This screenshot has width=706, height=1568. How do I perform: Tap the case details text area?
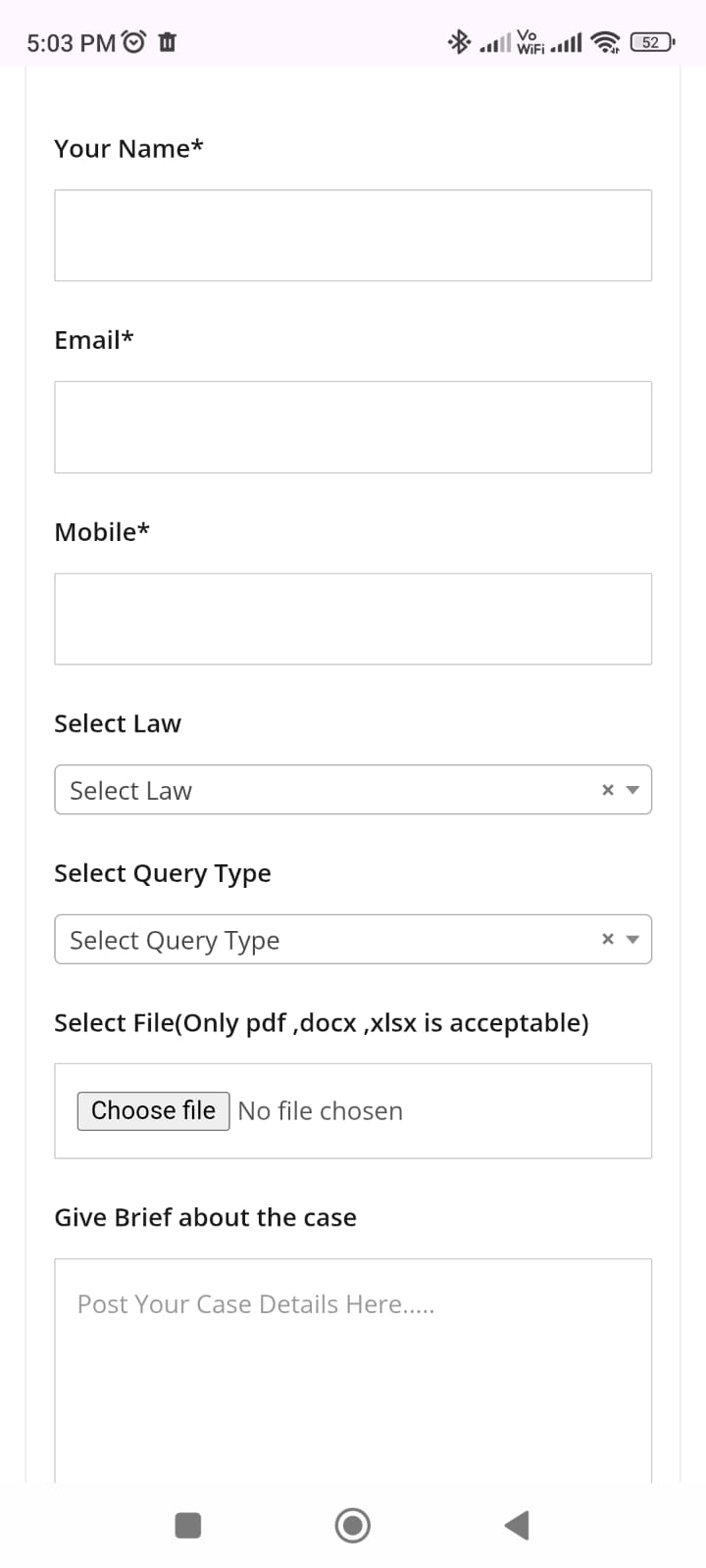353,1372
